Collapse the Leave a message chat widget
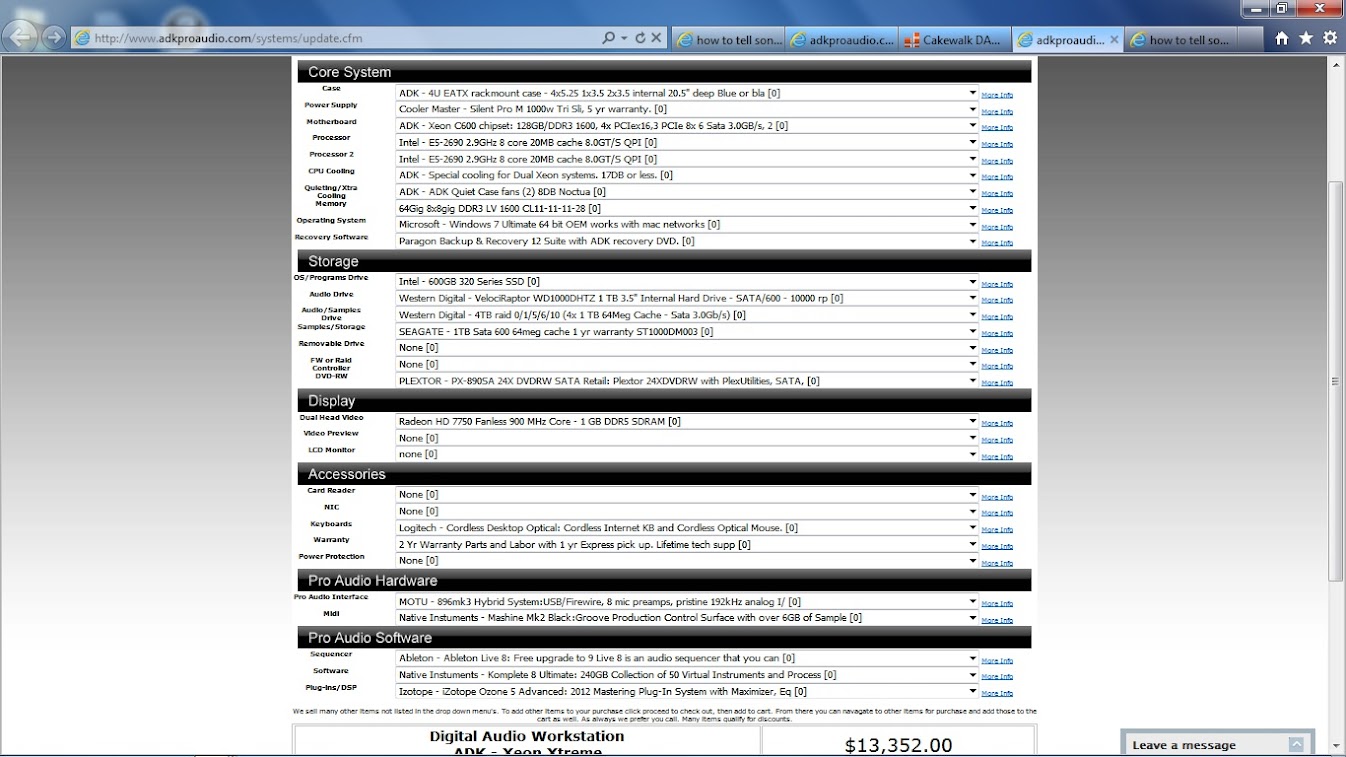This screenshot has height=757, width=1346. [x=1296, y=744]
